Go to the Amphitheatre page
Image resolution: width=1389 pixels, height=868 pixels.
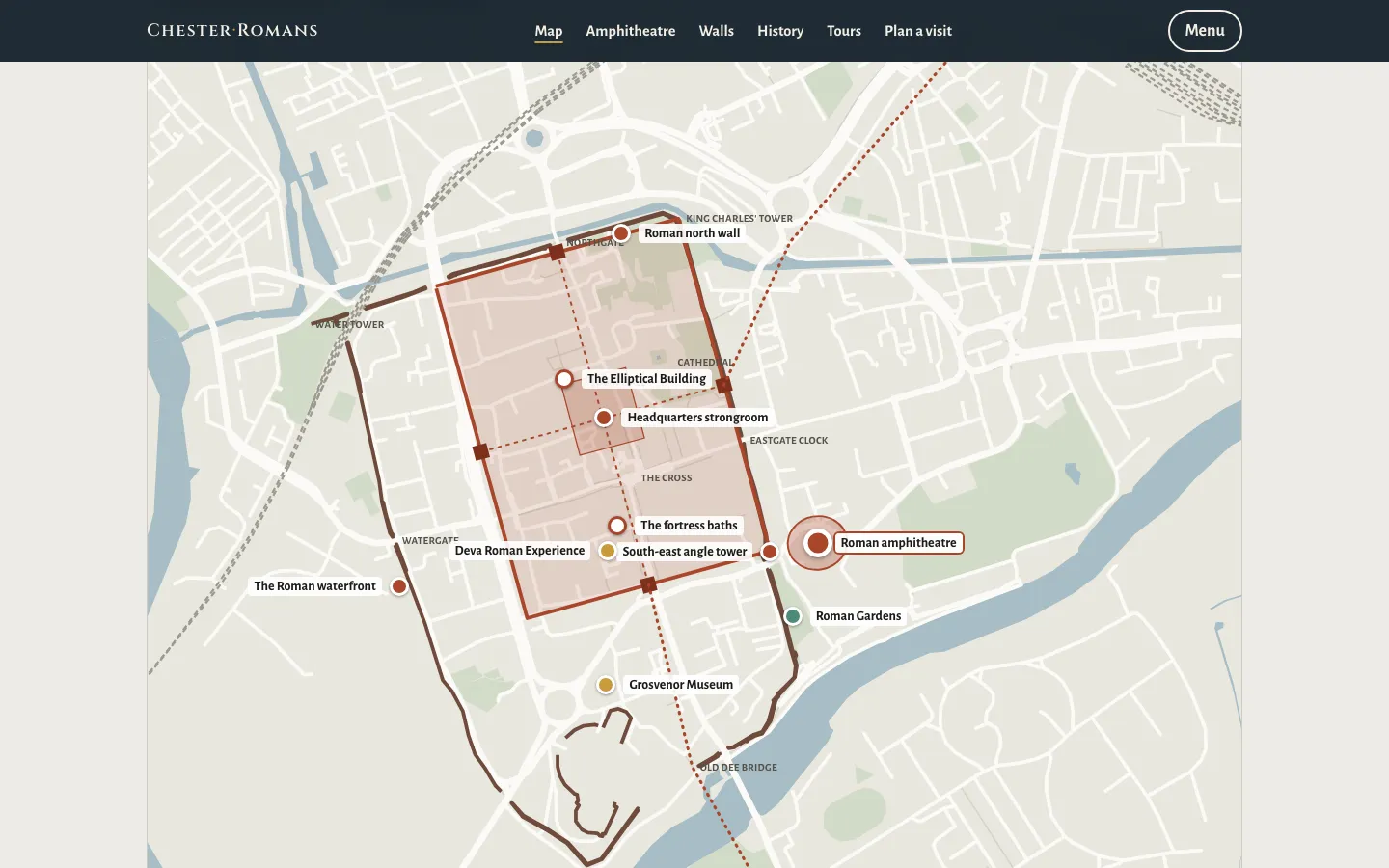click(x=631, y=31)
